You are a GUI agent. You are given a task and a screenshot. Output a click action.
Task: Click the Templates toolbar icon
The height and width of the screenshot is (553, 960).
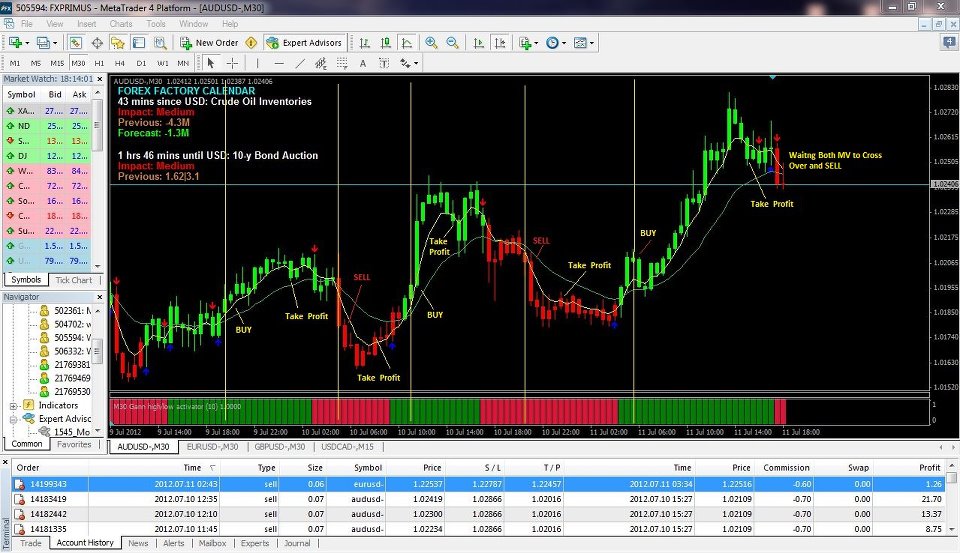pyautogui.click(x=580, y=43)
